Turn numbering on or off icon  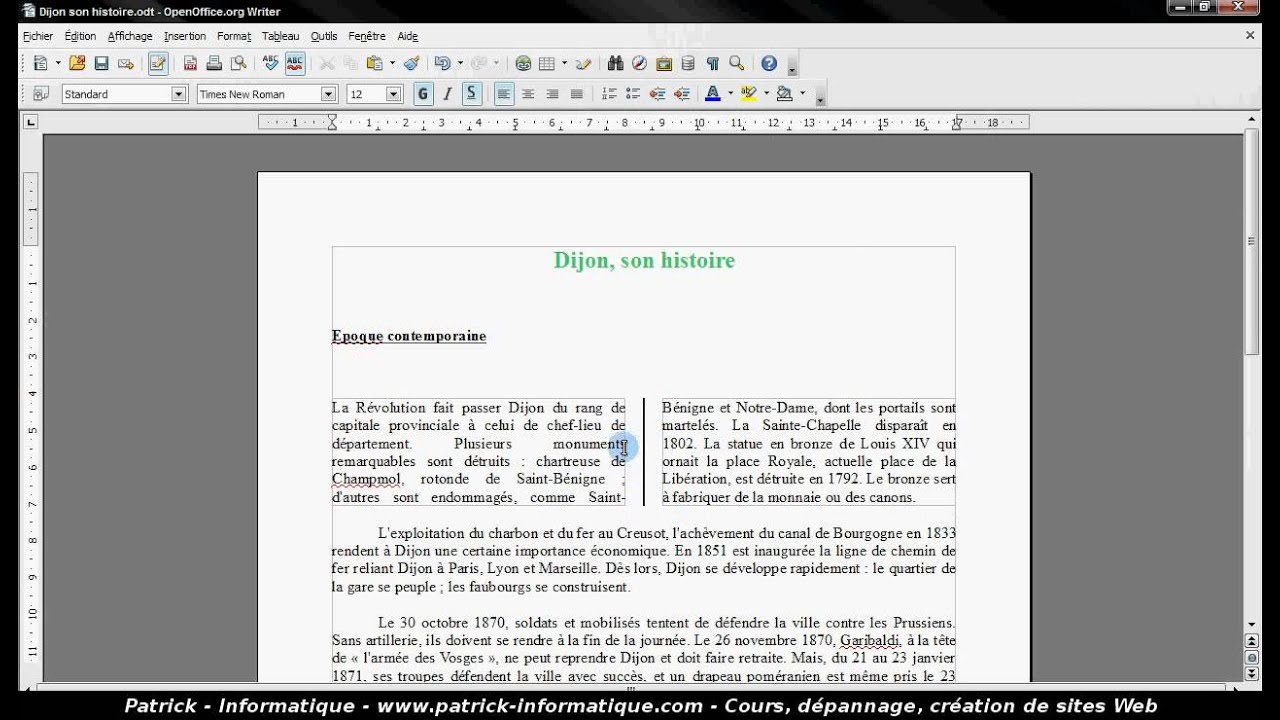pyautogui.click(x=609, y=94)
